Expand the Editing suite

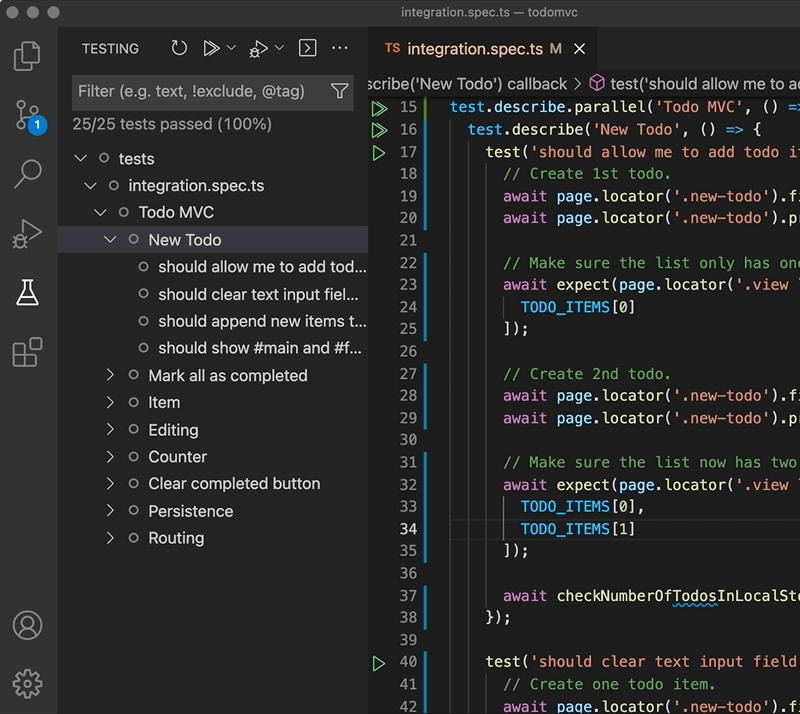(x=110, y=429)
